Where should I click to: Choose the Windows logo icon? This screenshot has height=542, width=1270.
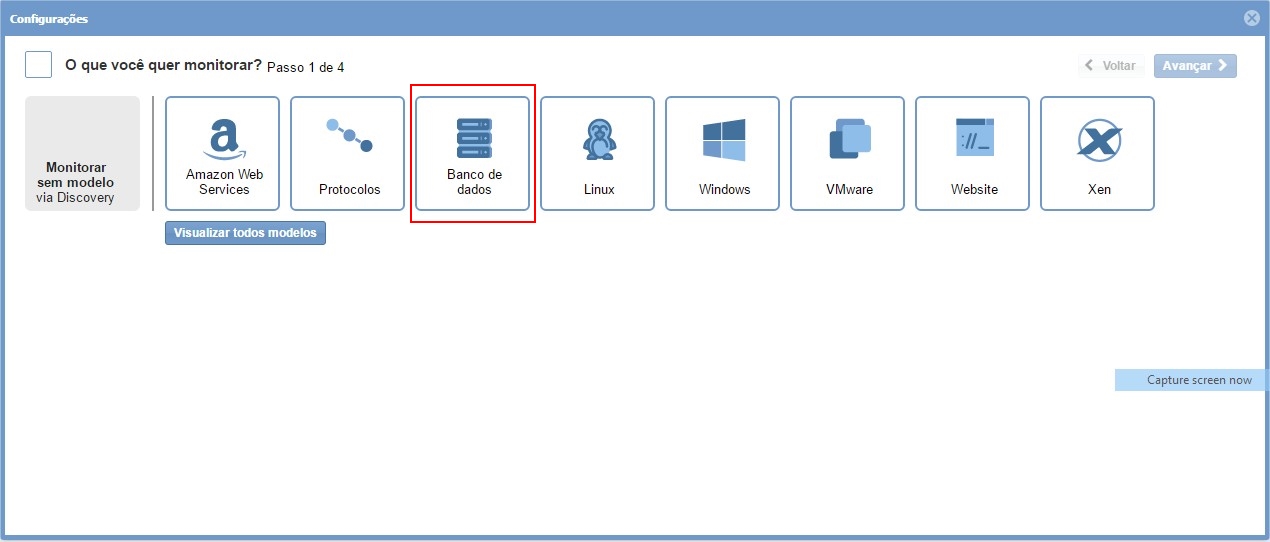[x=724, y=139]
